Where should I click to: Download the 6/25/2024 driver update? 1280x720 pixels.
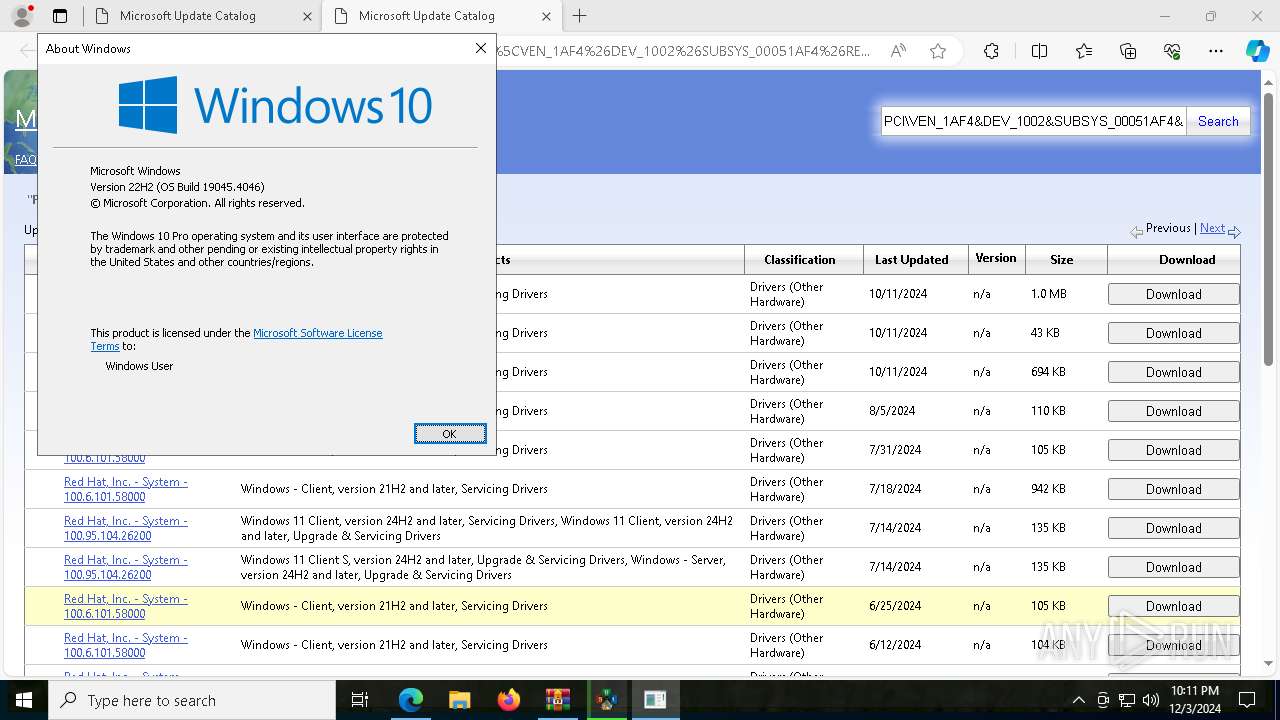pyautogui.click(x=1173, y=606)
